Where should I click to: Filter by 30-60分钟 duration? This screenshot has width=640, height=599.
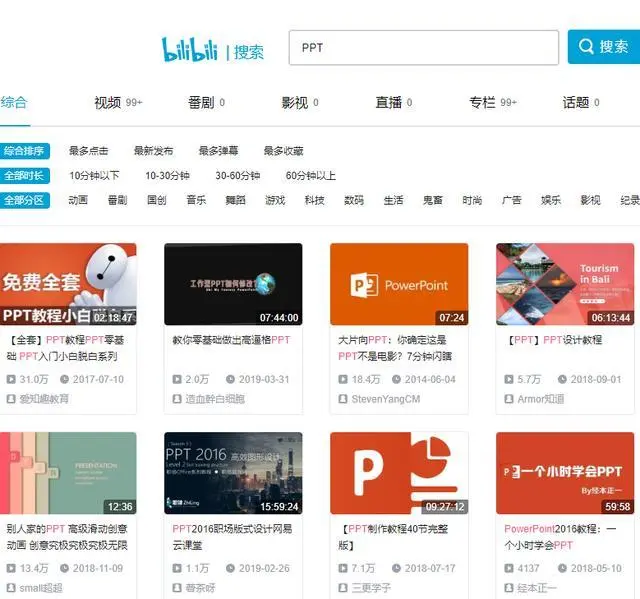(x=238, y=176)
